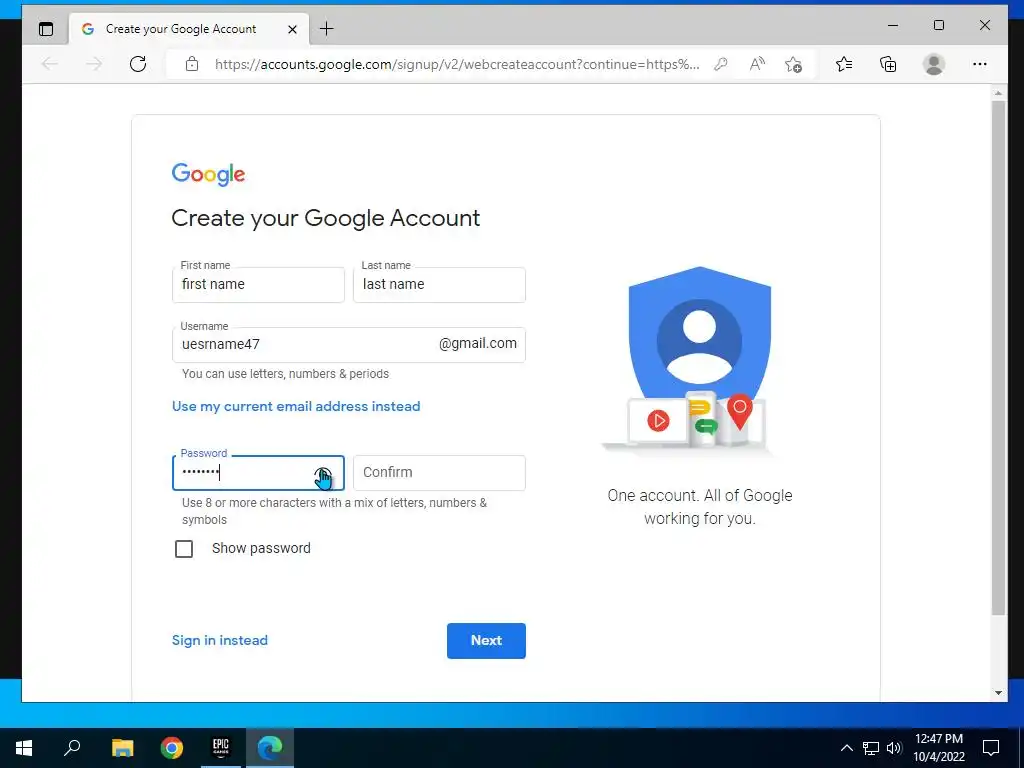Image resolution: width=1024 pixels, height=768 pixels.
Task: Switch to Microsoft Edge taskbar icon
Action: [x=270, y=748]
